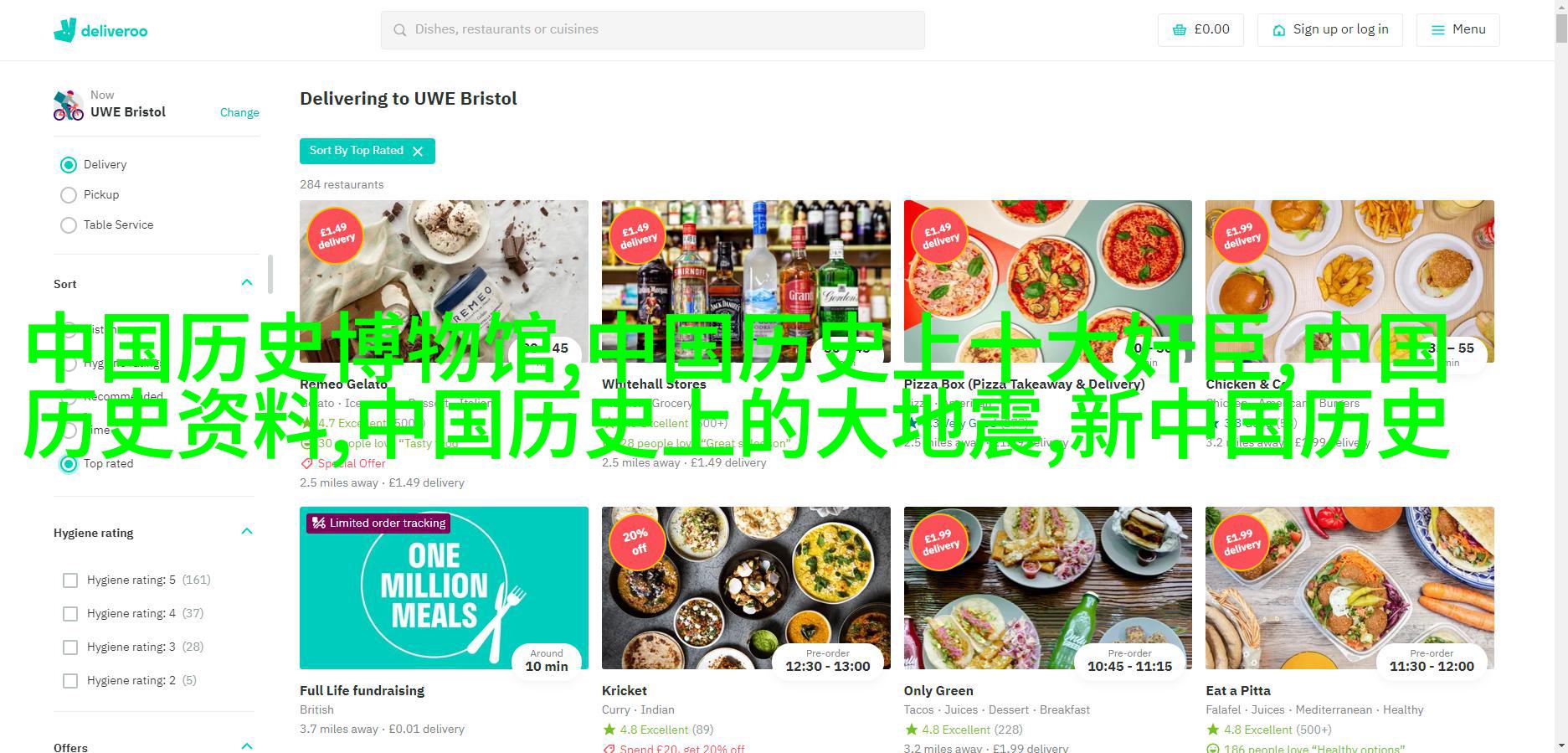Click the dishes, restaurants or cuisines search field

(x=653, y=30)
